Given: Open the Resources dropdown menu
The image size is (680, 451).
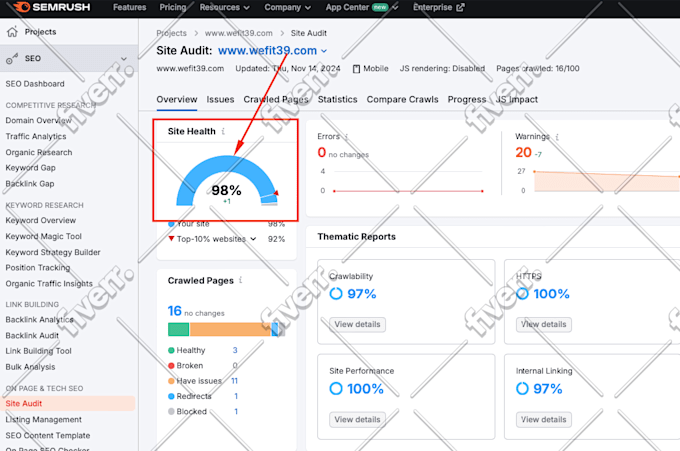Looking at the screenshot, I should [x=224, y=7].
